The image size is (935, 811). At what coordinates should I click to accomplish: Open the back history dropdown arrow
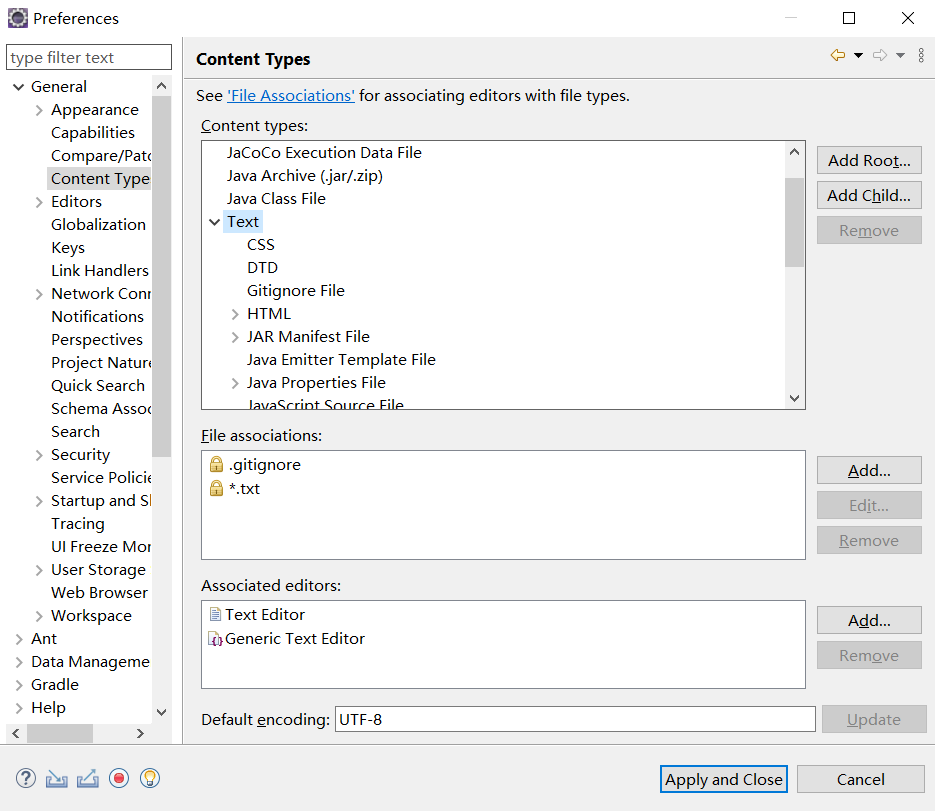[858, 56]
